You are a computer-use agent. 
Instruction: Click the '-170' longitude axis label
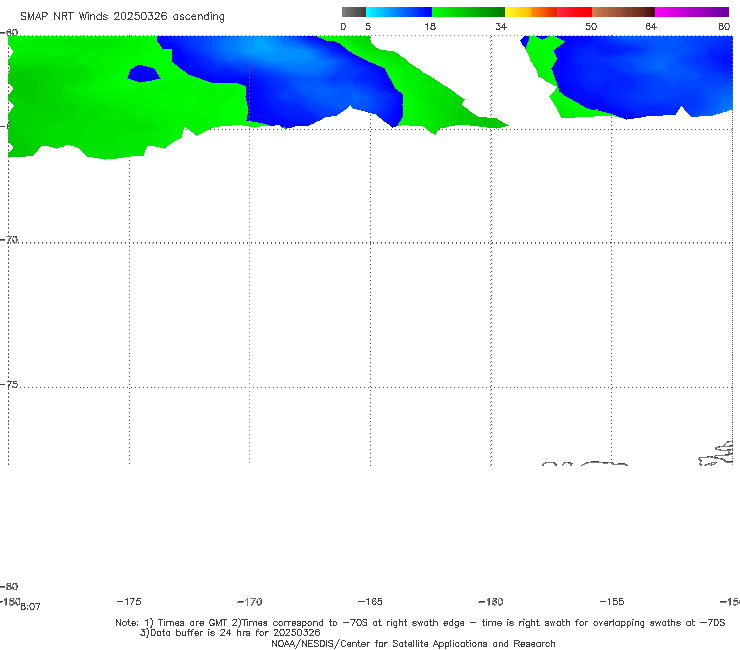pyautogui.click(x=250, y=601)
